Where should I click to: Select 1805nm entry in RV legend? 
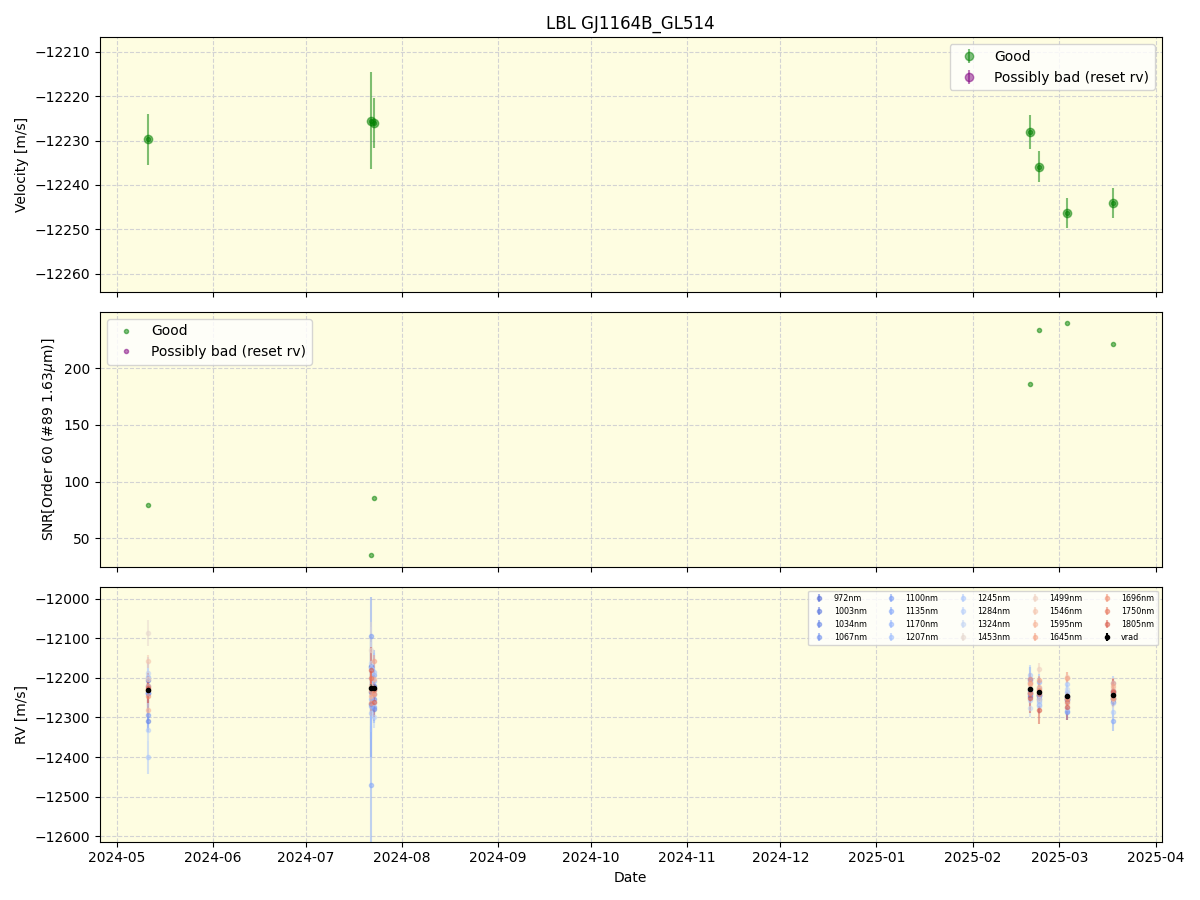(1138, 624)
